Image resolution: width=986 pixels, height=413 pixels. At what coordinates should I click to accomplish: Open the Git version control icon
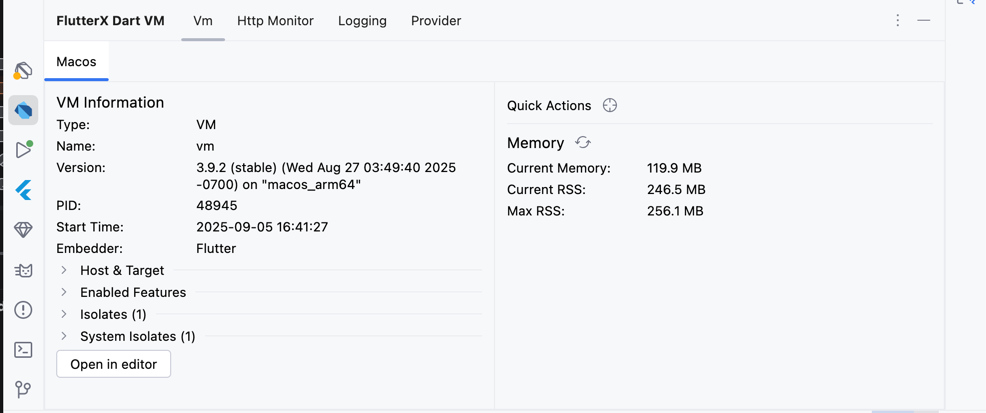pos(23,389)
